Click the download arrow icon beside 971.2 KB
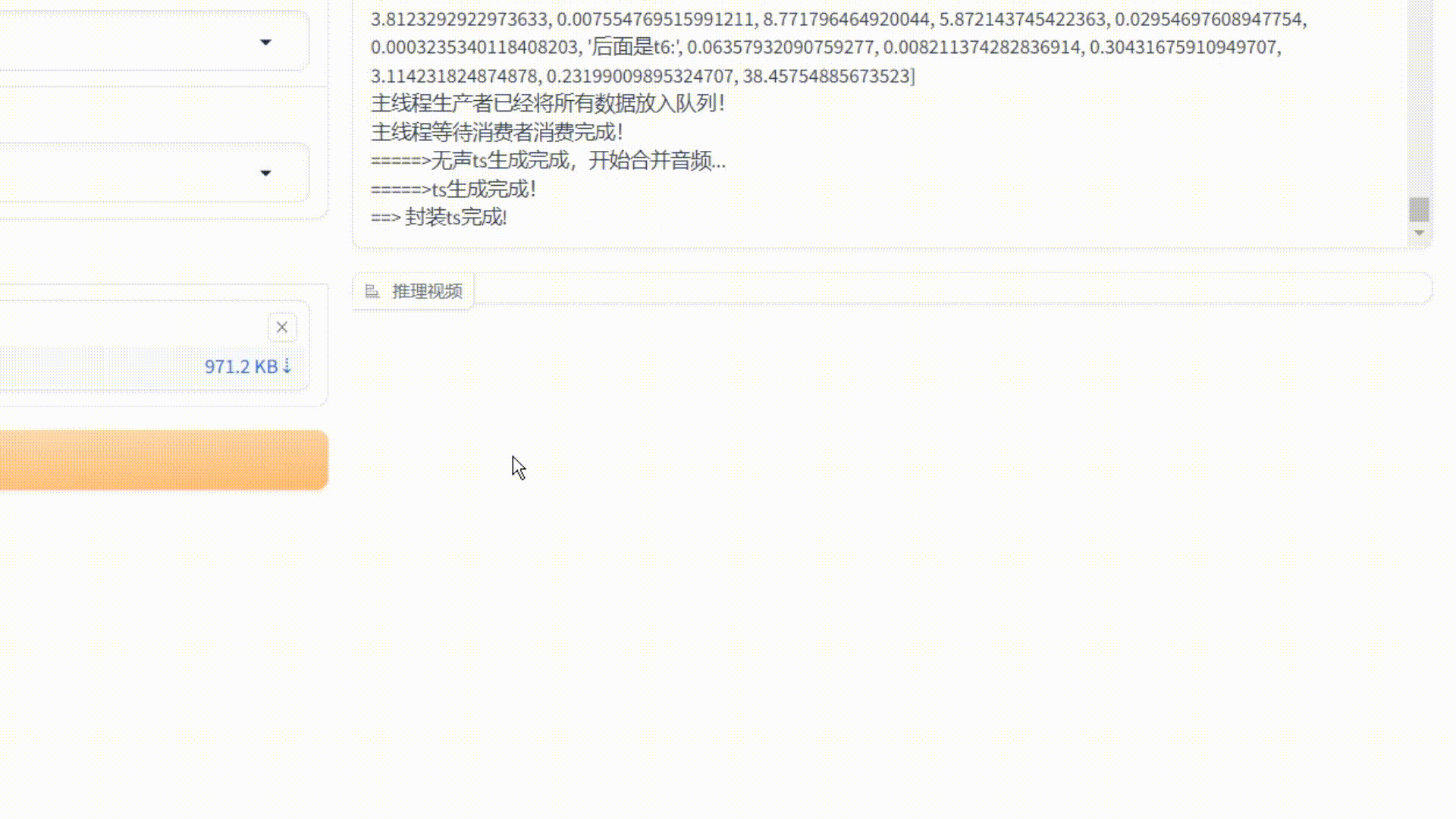This screenshot has width=1456, height=819. click(287, 366)
